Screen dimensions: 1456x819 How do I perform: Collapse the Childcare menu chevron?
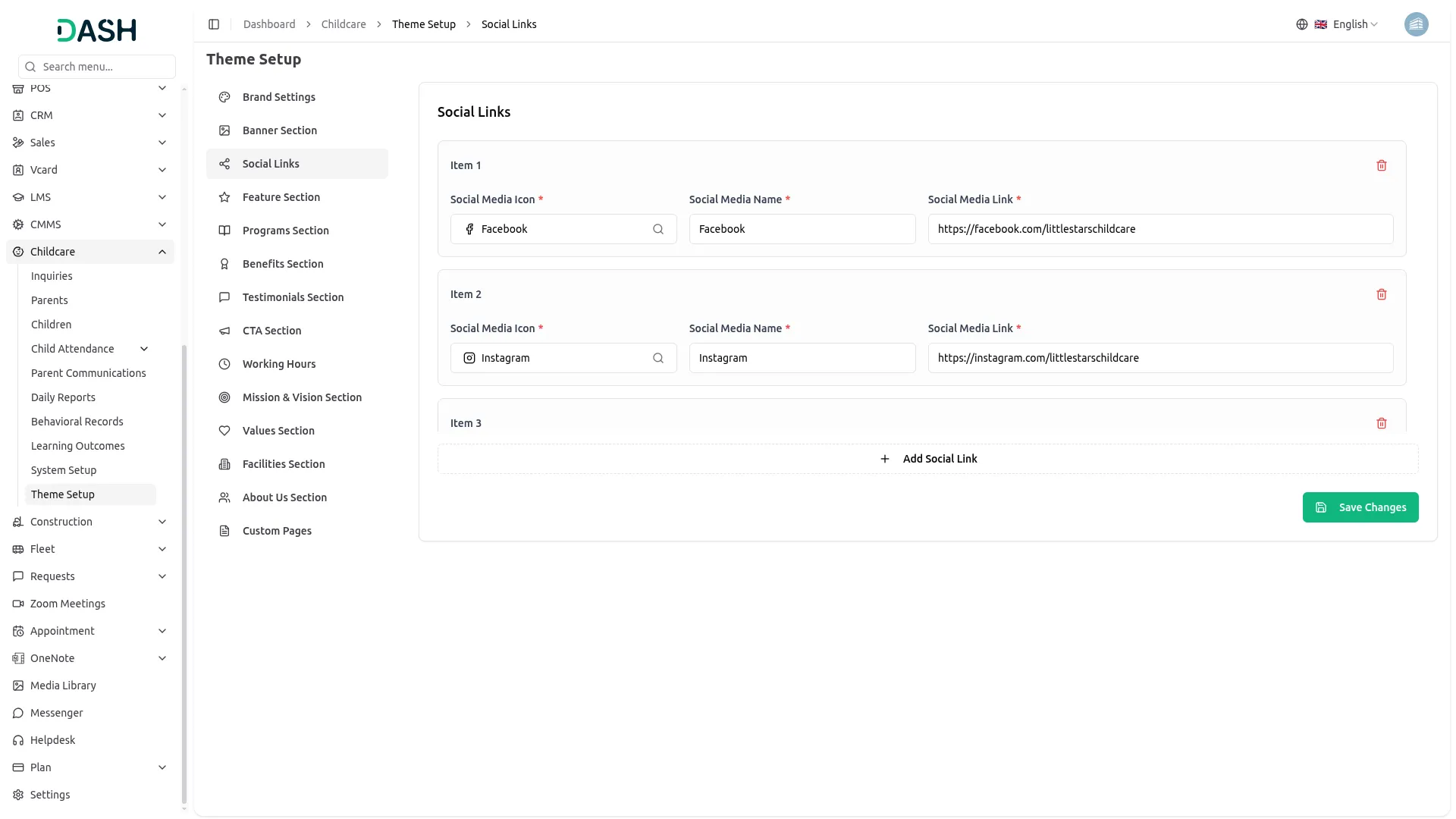pyautogui.click(x=162, y=252)
